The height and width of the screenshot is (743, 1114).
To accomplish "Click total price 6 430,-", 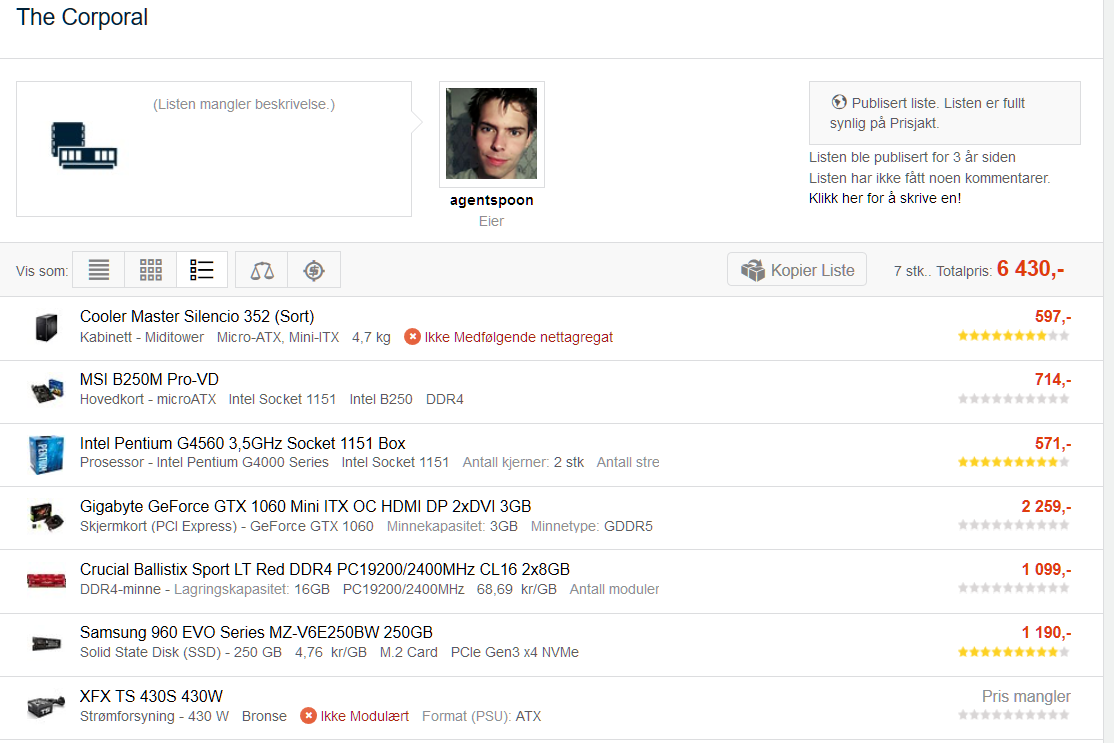I will [1030, 269].
